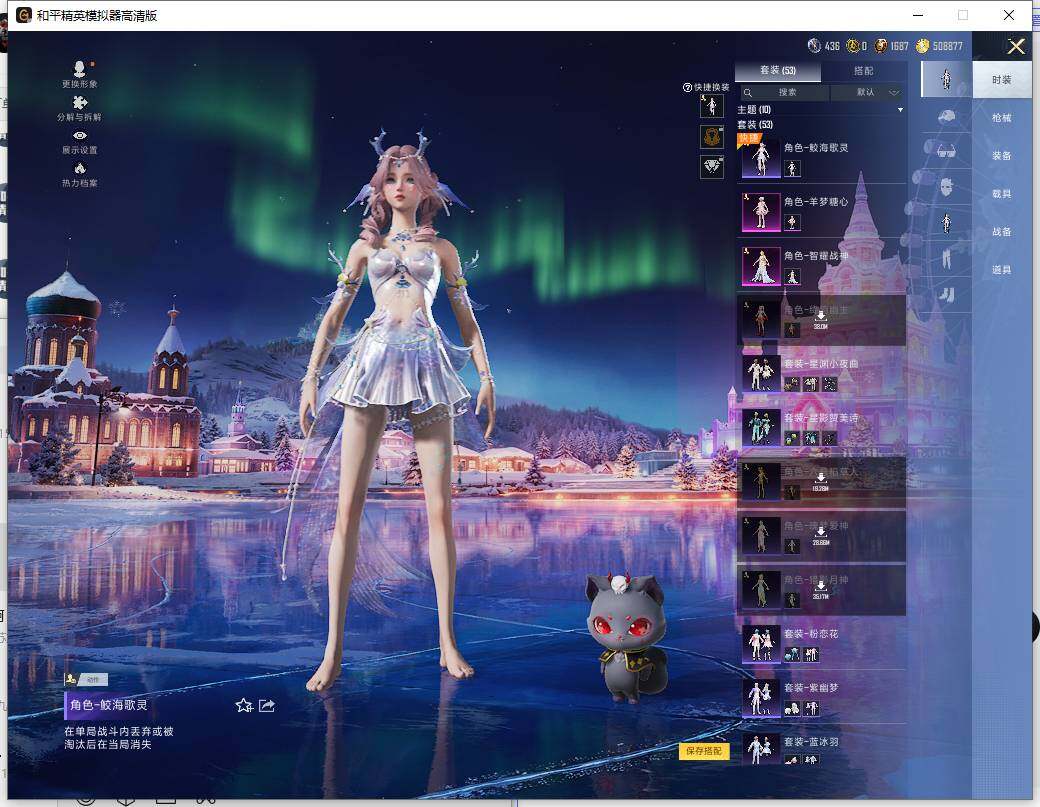The height and width of the screenshot is (807, 1040).
Task: Download the 35.17M locked outfit
Action: tap(820, 590)
